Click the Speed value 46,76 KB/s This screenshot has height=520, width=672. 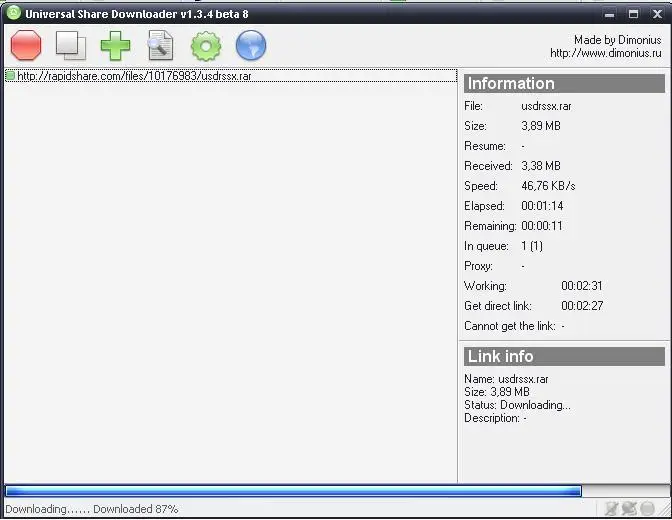(x=548, y=186)
